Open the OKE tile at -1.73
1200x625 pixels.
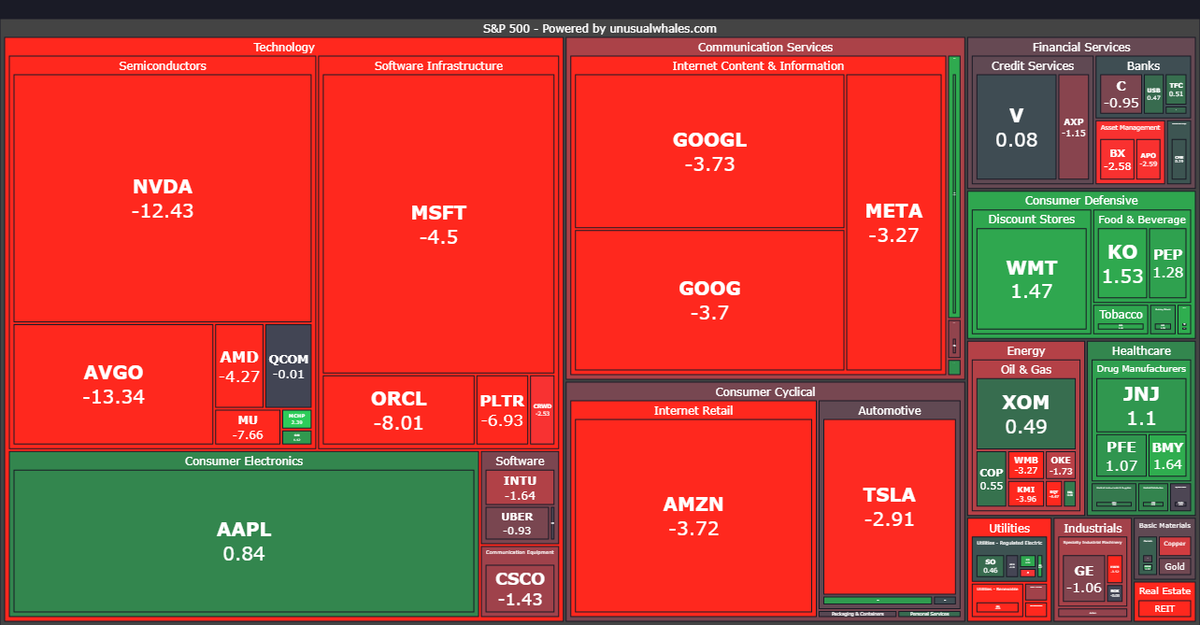(1061, 465)
